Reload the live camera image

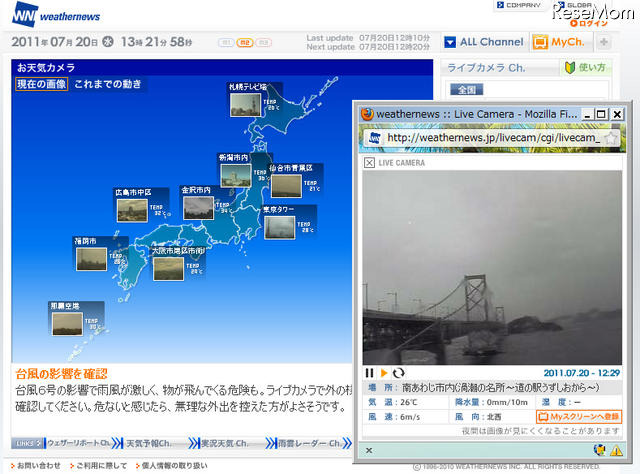click(398, 373)
